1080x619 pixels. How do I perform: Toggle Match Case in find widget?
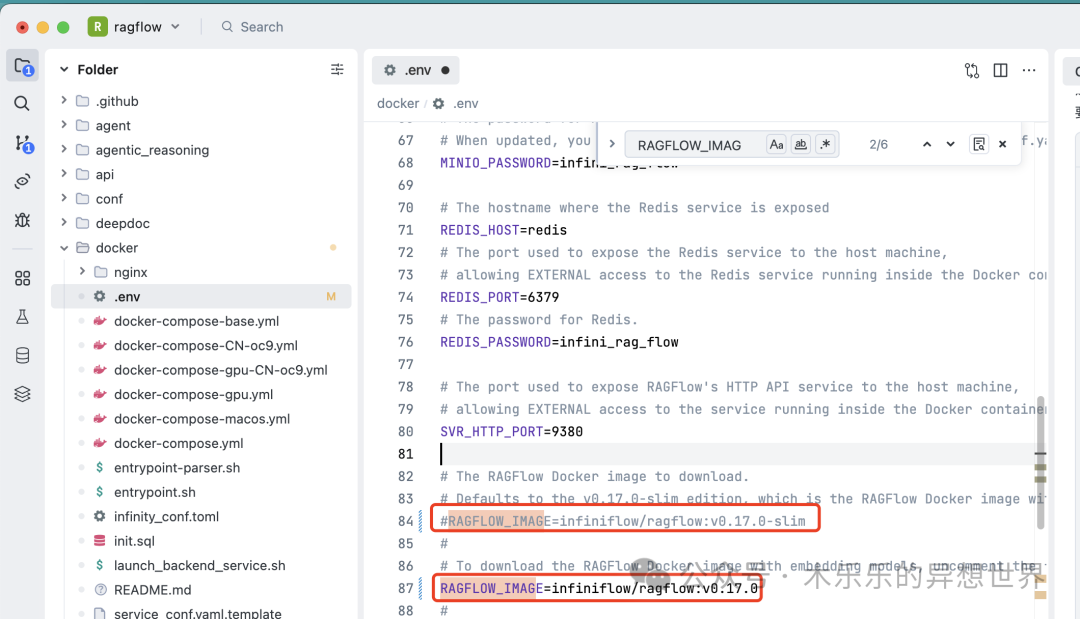[x=776, y=145]
